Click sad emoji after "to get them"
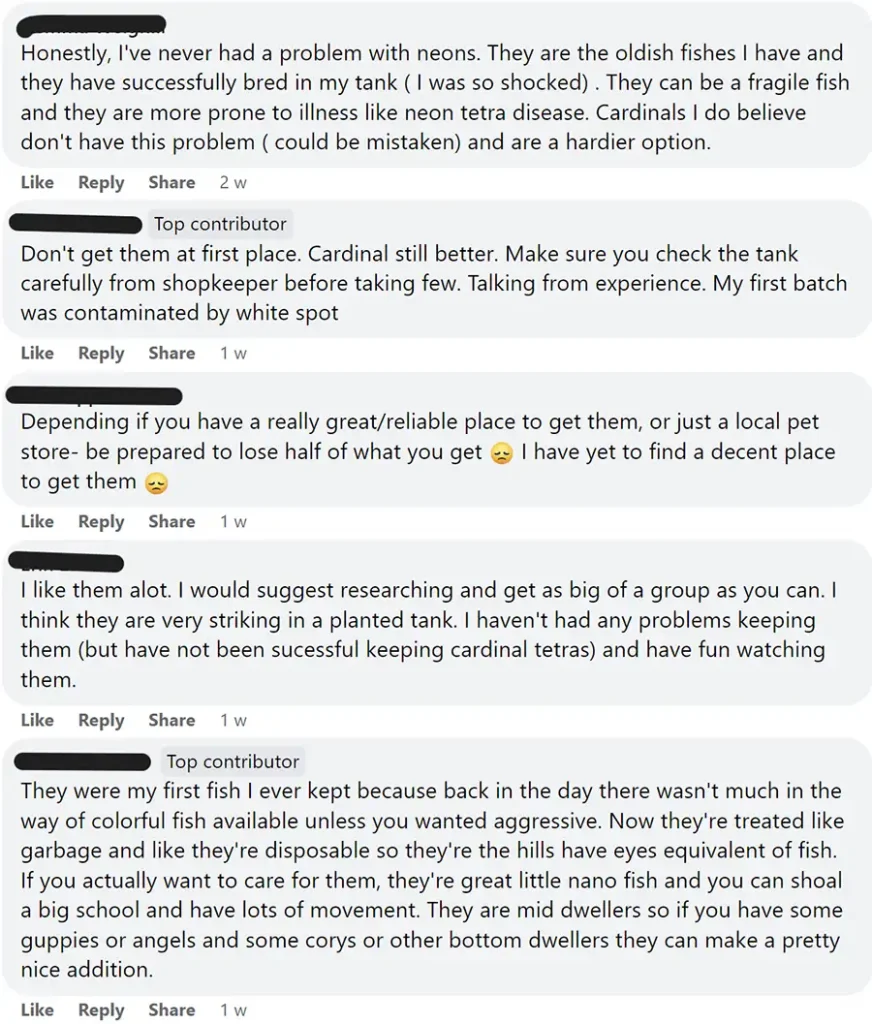This screenshot has width=872, height=1024. click(x=156, y=484)
